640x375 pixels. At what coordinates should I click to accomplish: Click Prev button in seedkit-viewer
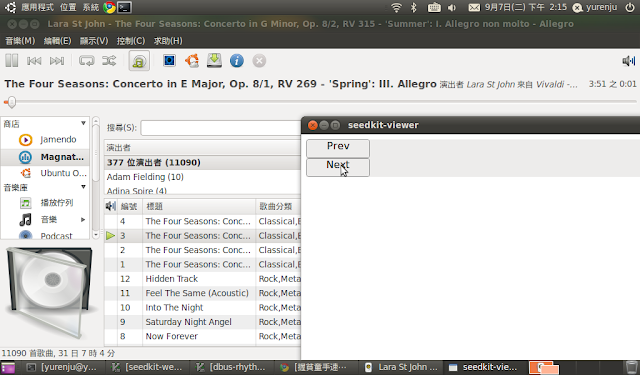click(338, 148)
